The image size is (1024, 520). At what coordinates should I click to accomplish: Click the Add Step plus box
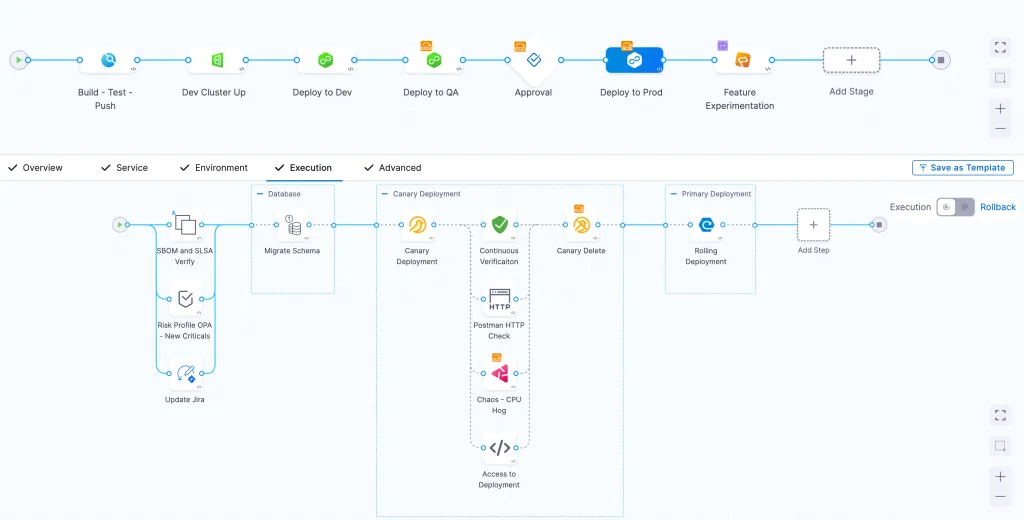click(813, 225)
